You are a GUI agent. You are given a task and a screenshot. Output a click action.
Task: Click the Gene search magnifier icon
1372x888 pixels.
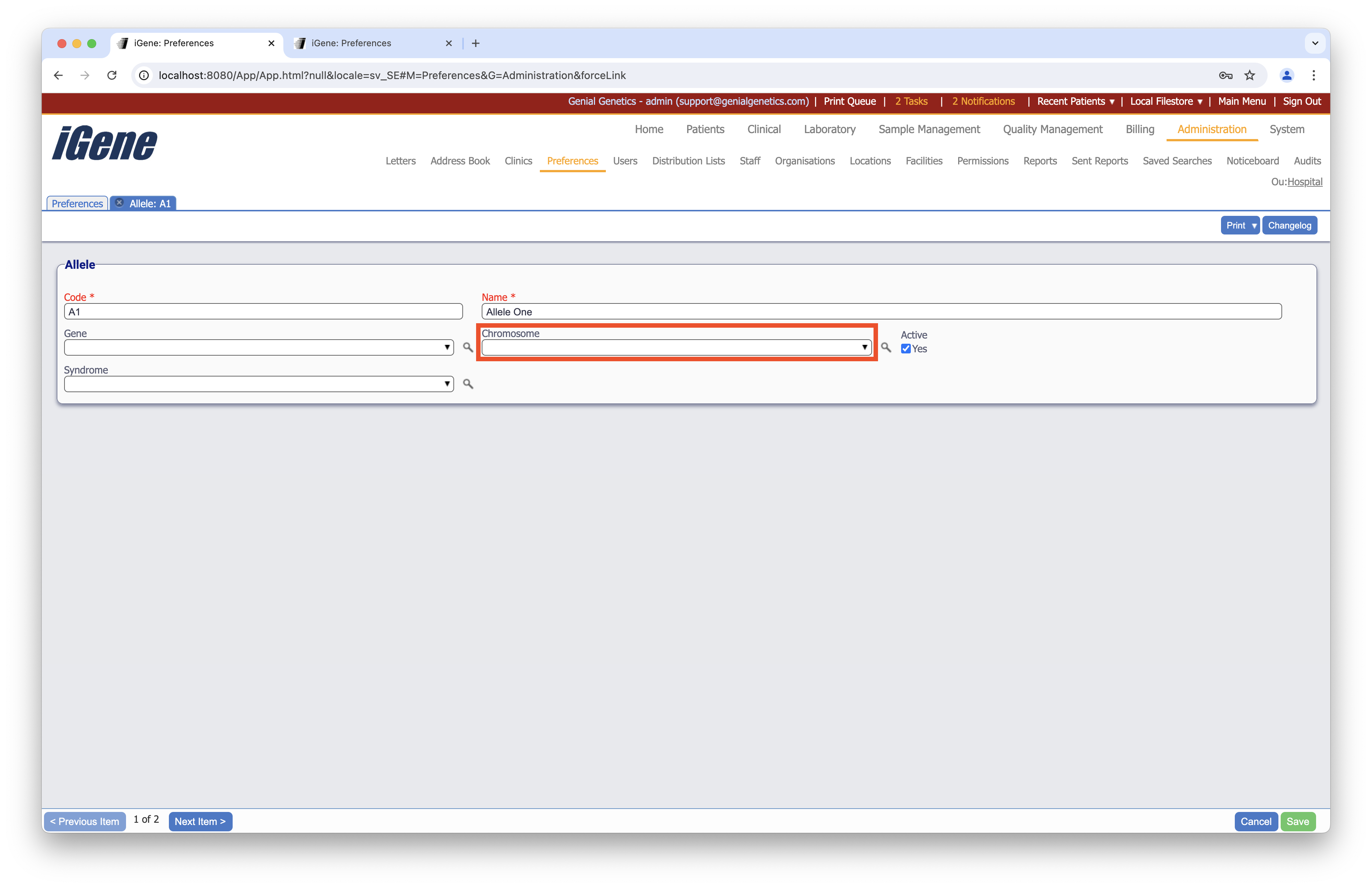point(468,347)
